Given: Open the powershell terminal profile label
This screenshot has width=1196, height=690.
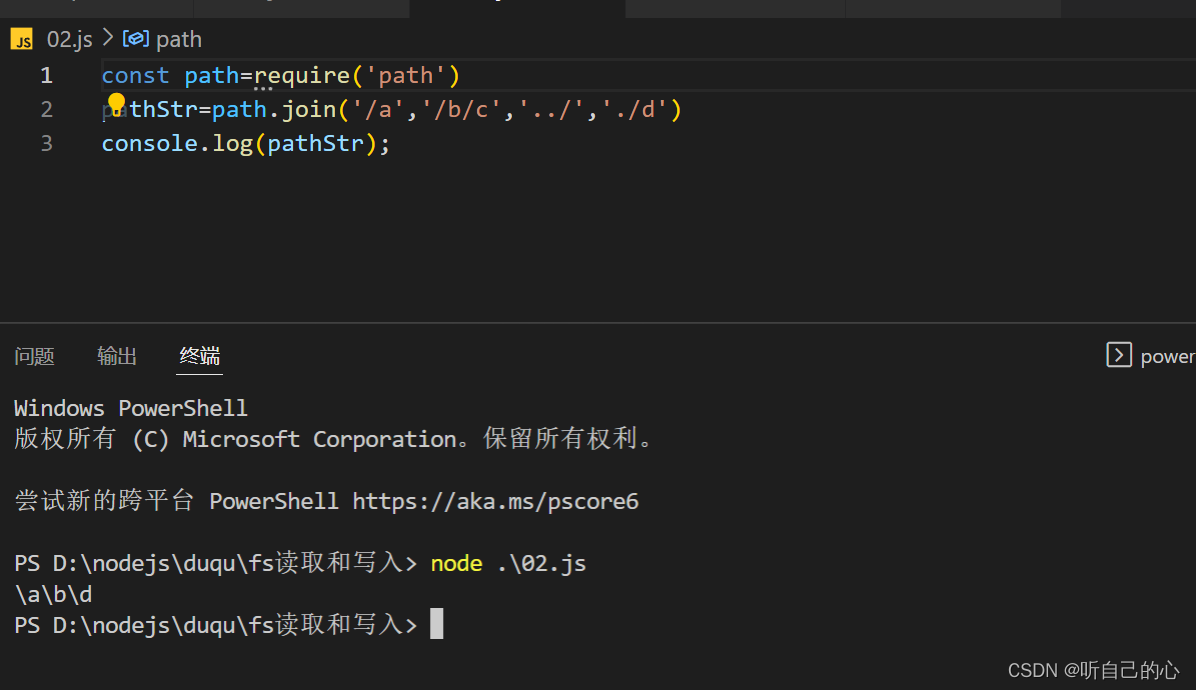Looking at the screenshot, I should coord(1168,357).
